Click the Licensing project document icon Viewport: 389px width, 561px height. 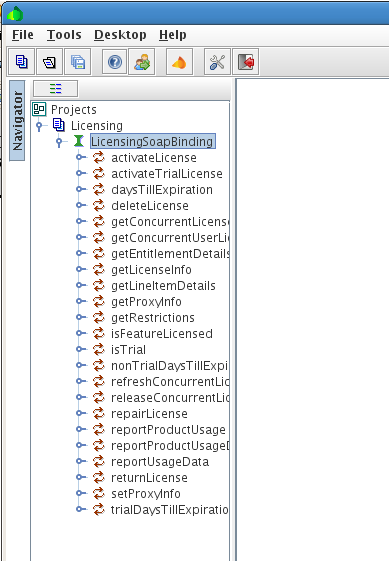click(59, 125)
